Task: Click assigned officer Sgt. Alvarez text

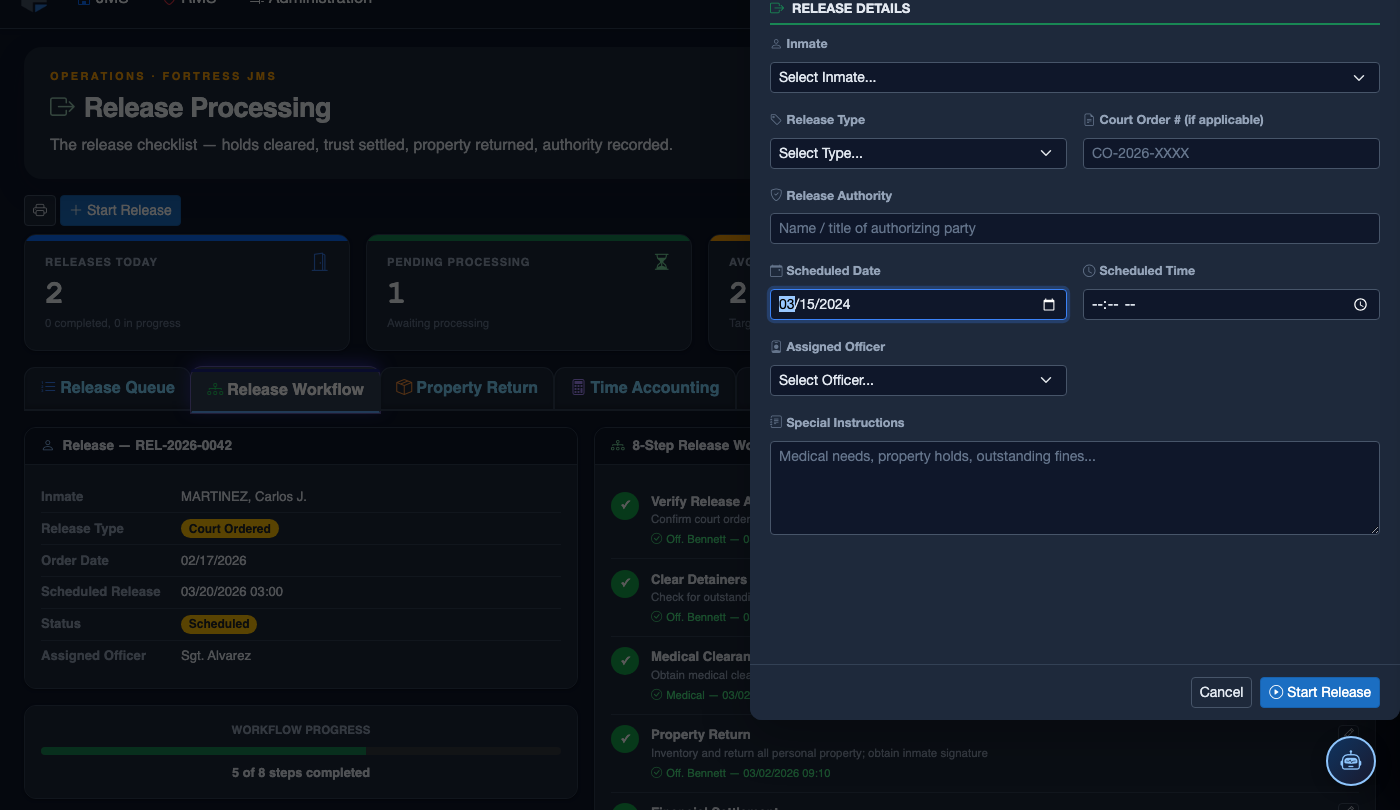Action: point(216,656)
